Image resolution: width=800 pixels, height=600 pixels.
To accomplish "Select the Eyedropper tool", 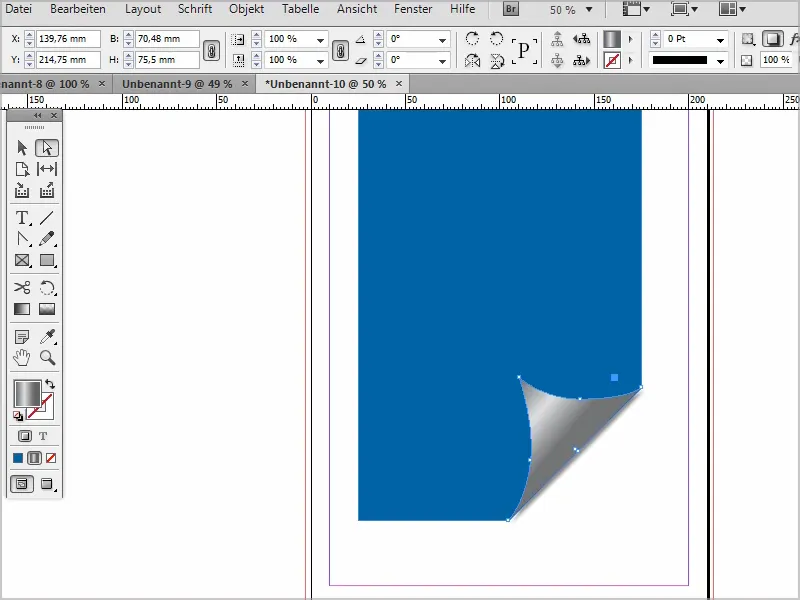I will [x=47, y=337].
